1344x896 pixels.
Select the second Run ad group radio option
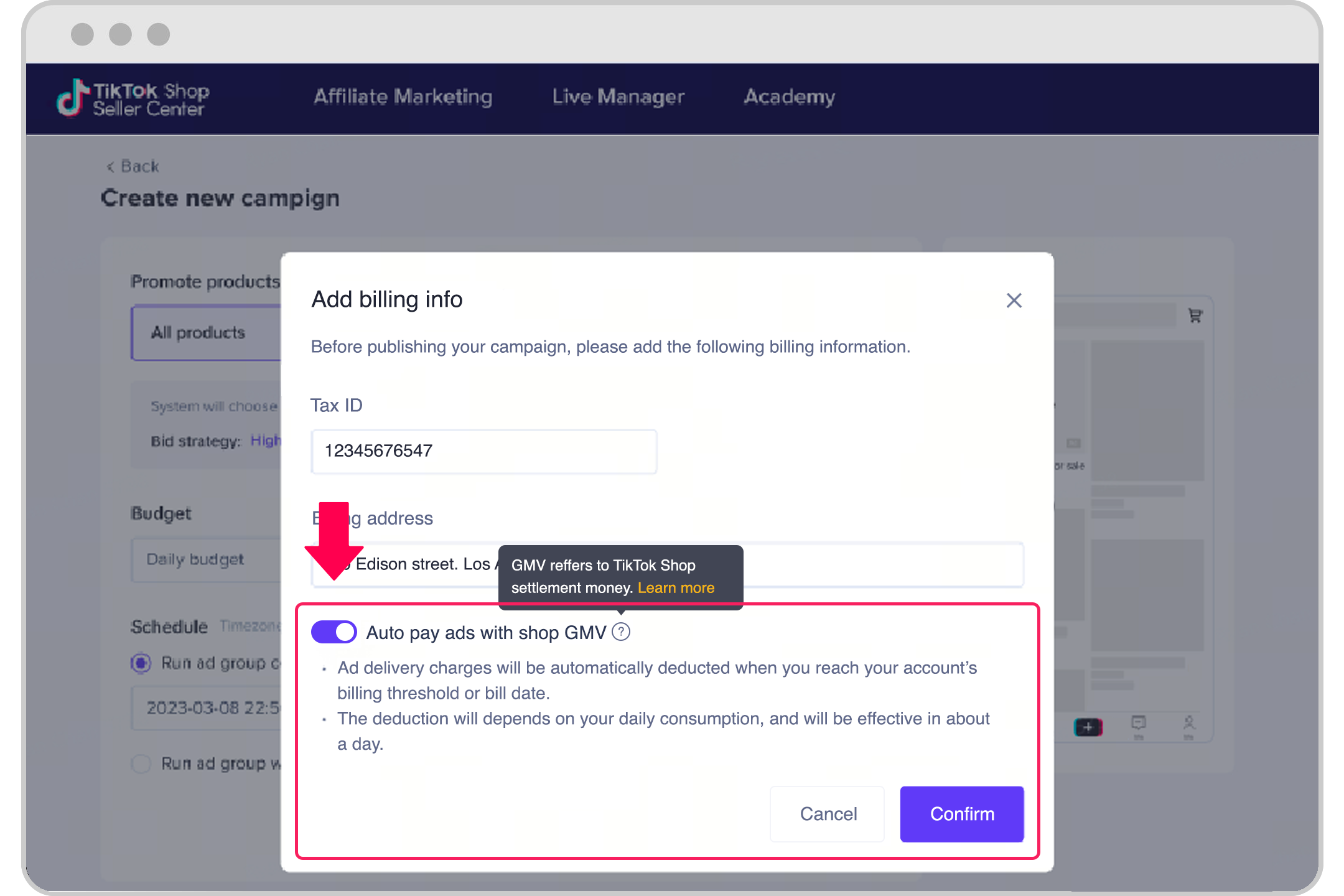[x=141, y=763]
